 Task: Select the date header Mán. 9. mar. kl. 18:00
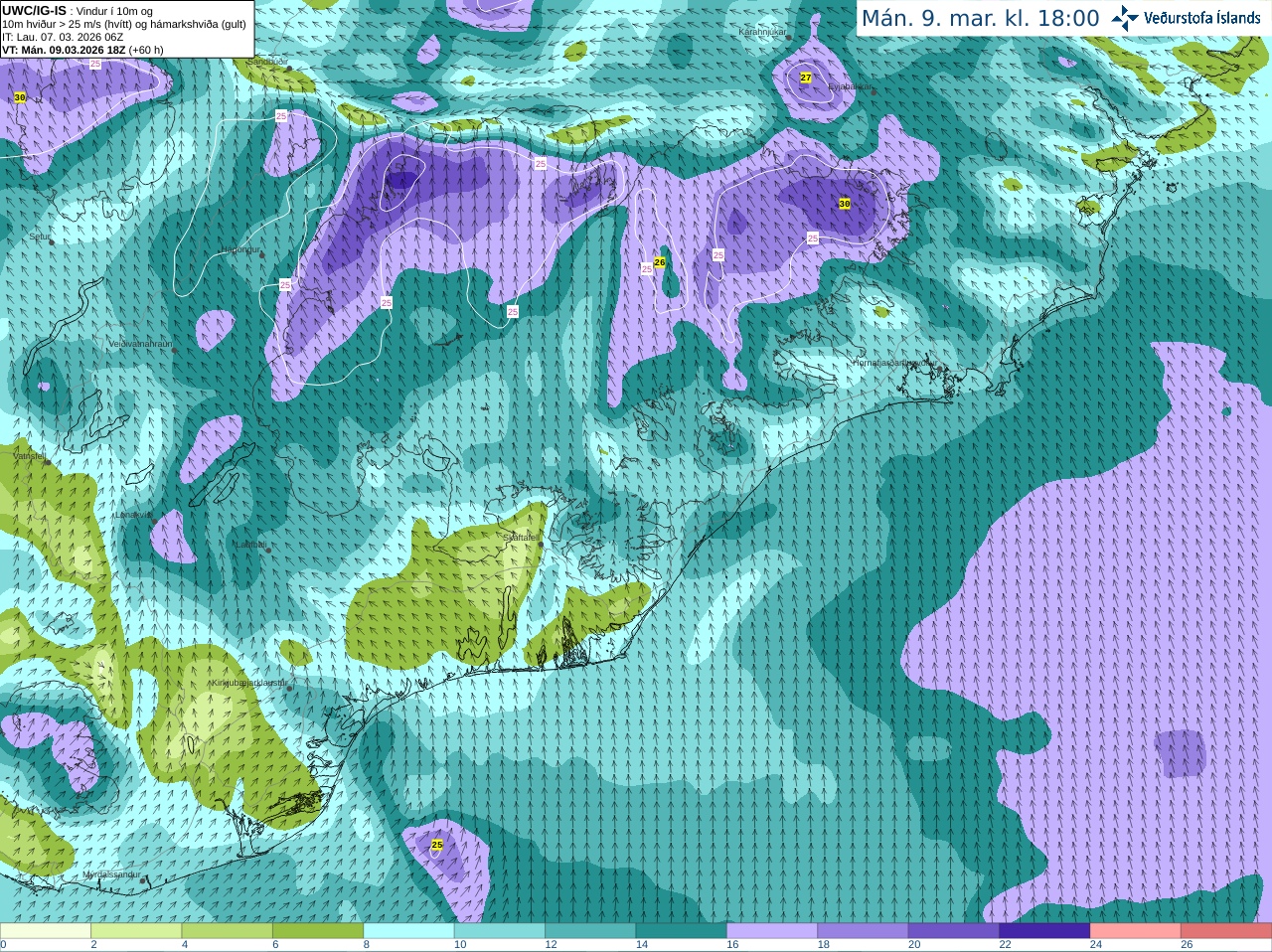[x=980, y=19]
